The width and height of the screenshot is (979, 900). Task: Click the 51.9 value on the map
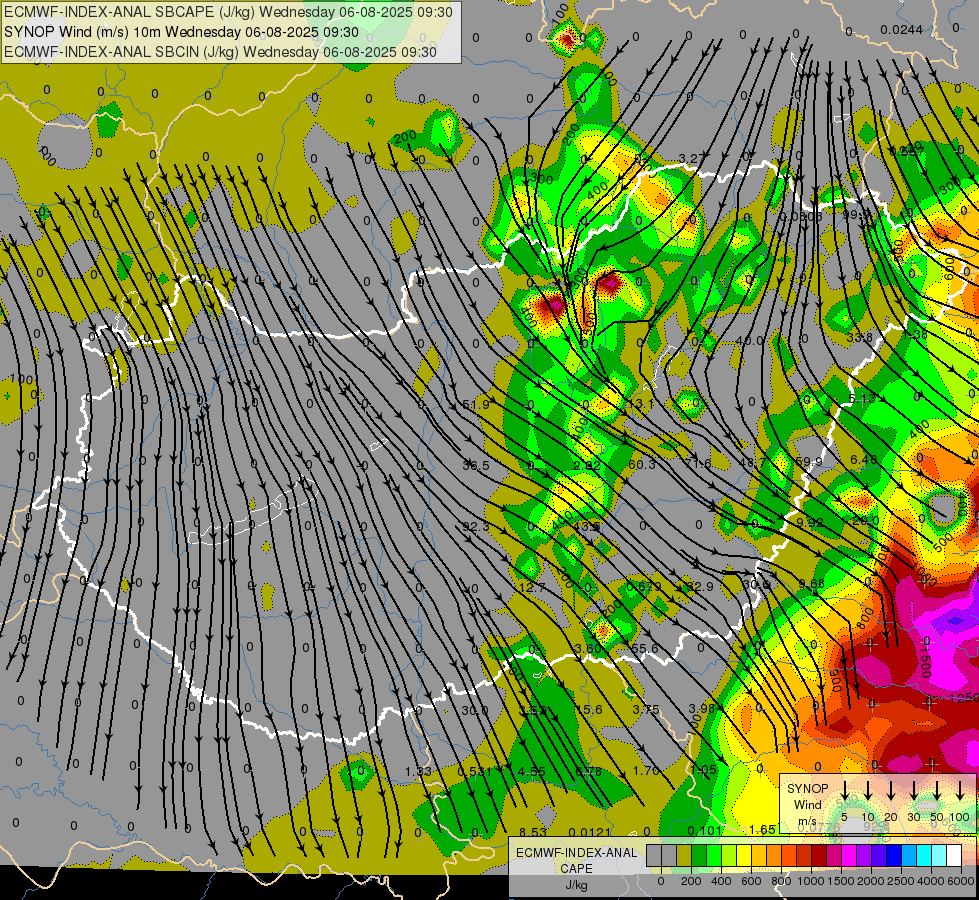click(x=476, y=405)
